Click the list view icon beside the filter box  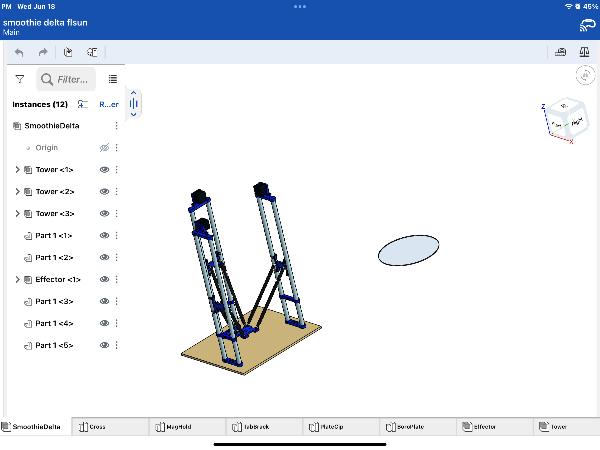pyautogui.click(x=113, y=79)
